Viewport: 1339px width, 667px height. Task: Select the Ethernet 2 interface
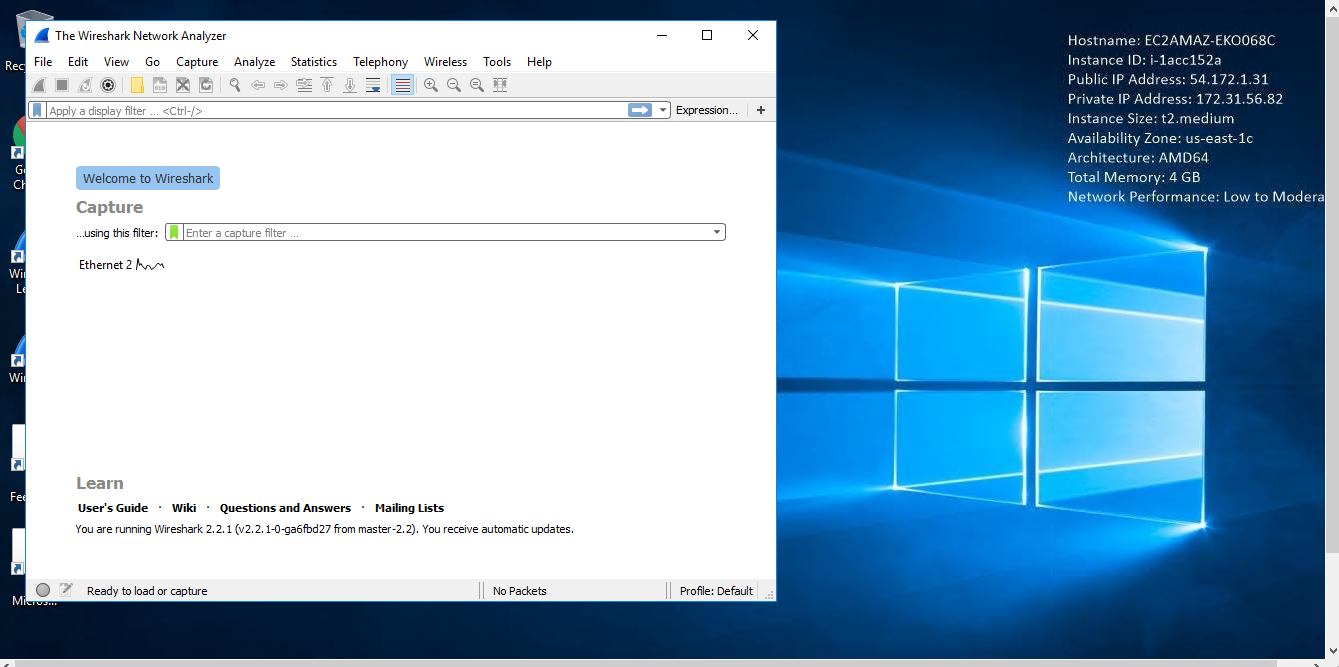coord(105,265)
